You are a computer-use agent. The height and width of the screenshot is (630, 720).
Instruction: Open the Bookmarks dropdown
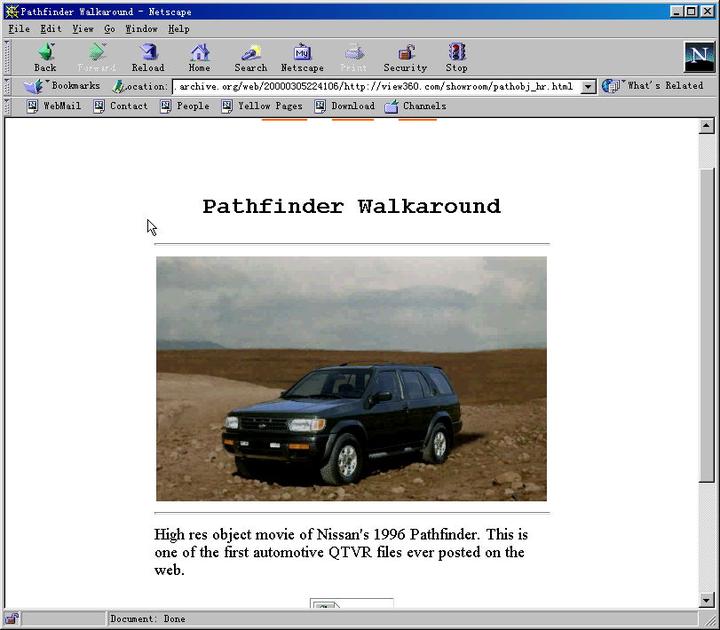(x=63, y=86)
